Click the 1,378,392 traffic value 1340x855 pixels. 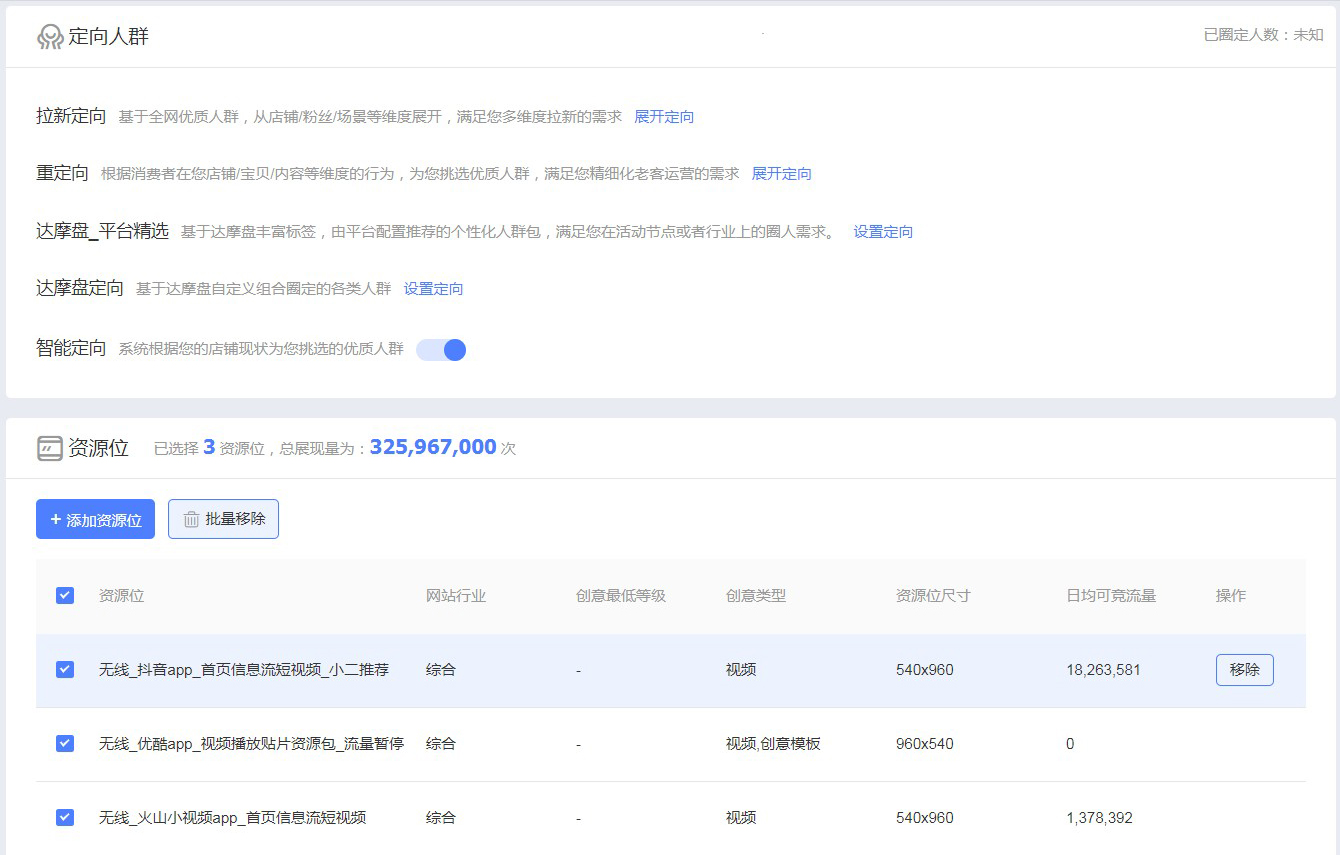pos(1099,817)
